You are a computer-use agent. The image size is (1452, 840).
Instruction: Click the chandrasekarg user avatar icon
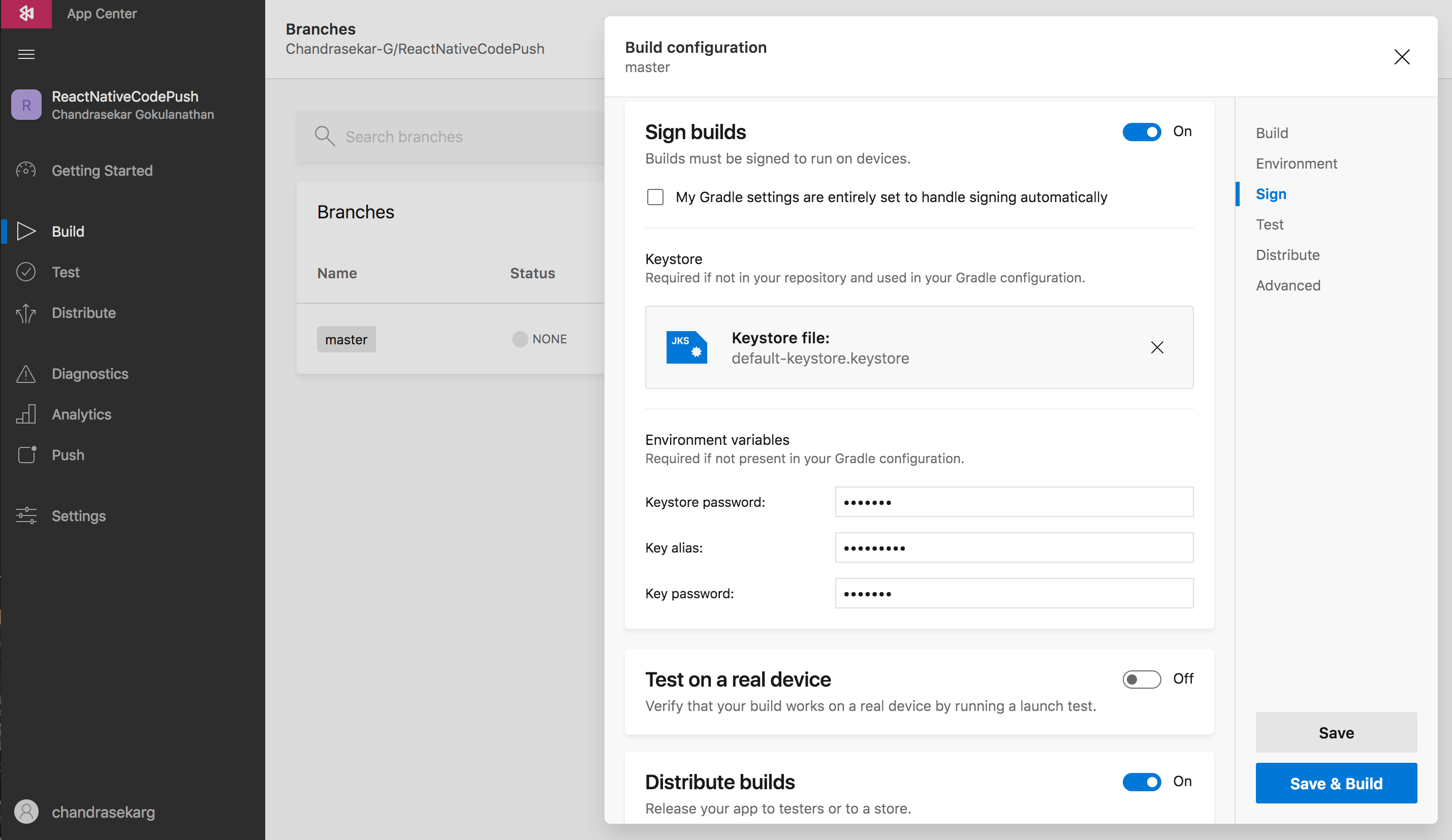point(26,812)
